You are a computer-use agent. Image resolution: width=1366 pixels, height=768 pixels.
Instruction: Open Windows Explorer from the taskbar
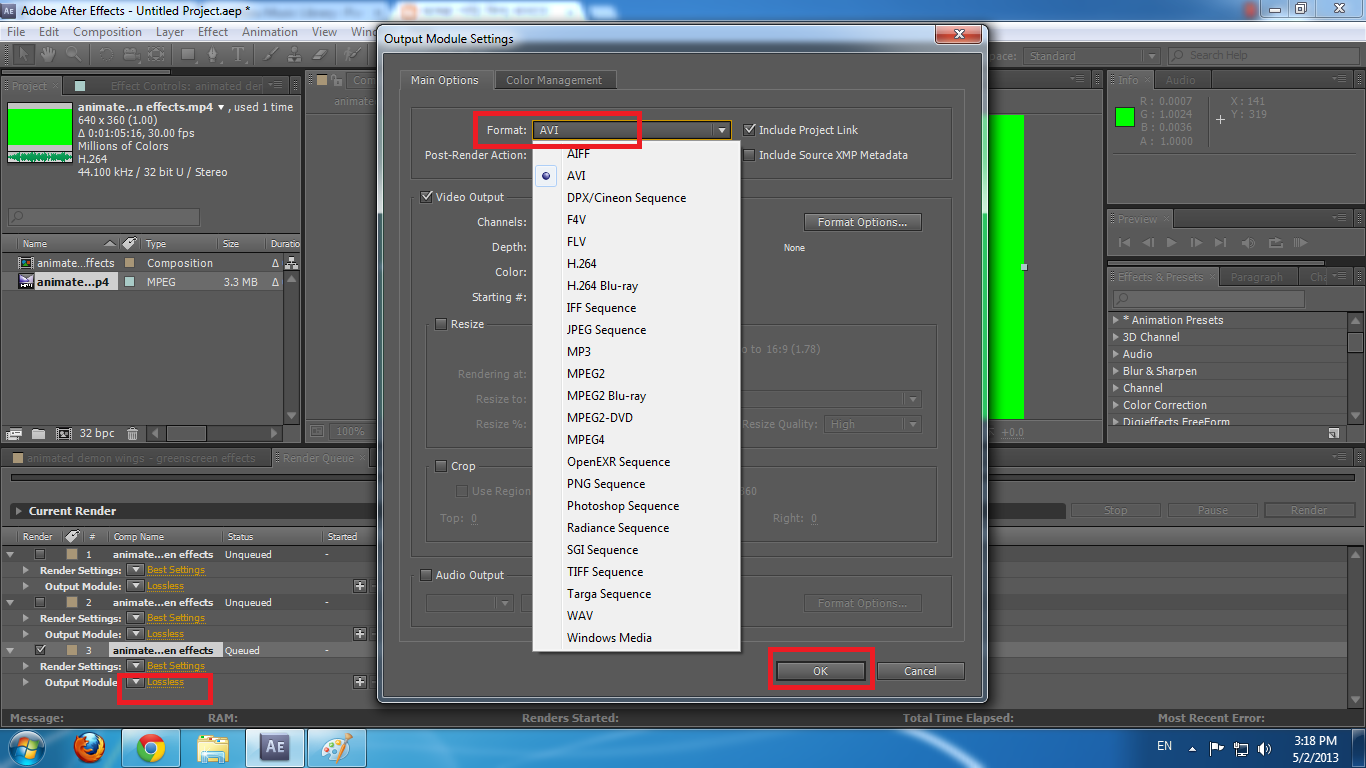point(213,748)
